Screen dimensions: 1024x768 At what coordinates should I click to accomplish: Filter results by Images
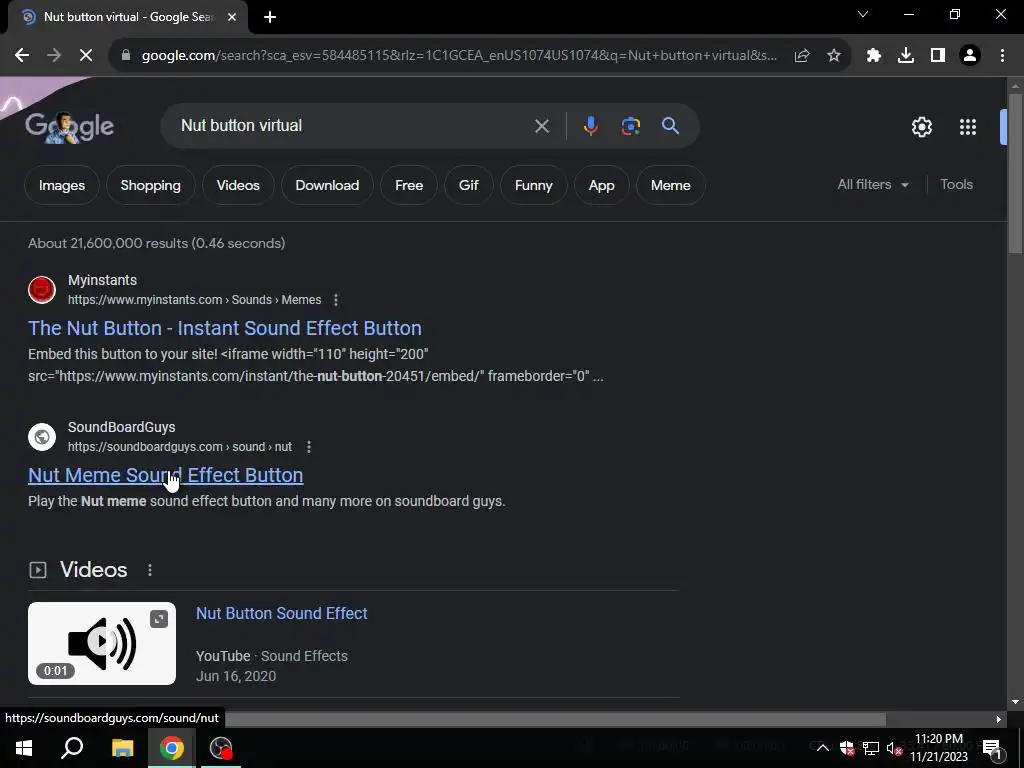pyautogui.click(x=62, y=185)
